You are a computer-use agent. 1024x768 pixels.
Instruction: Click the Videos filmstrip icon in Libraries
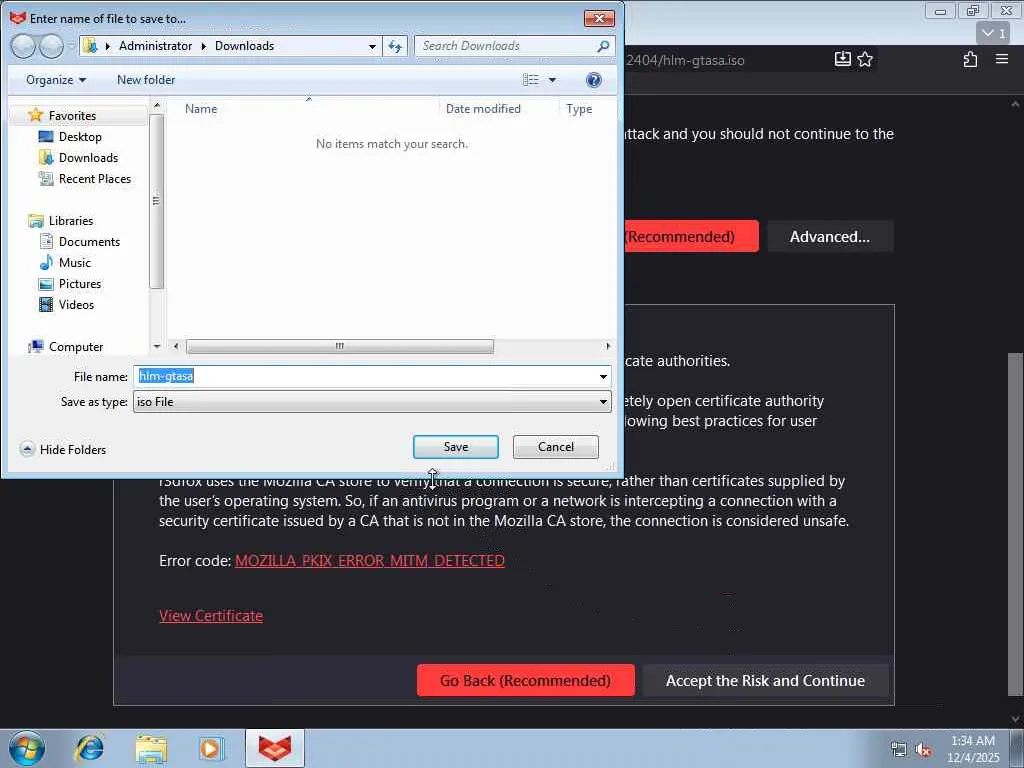tap(46, 304)
